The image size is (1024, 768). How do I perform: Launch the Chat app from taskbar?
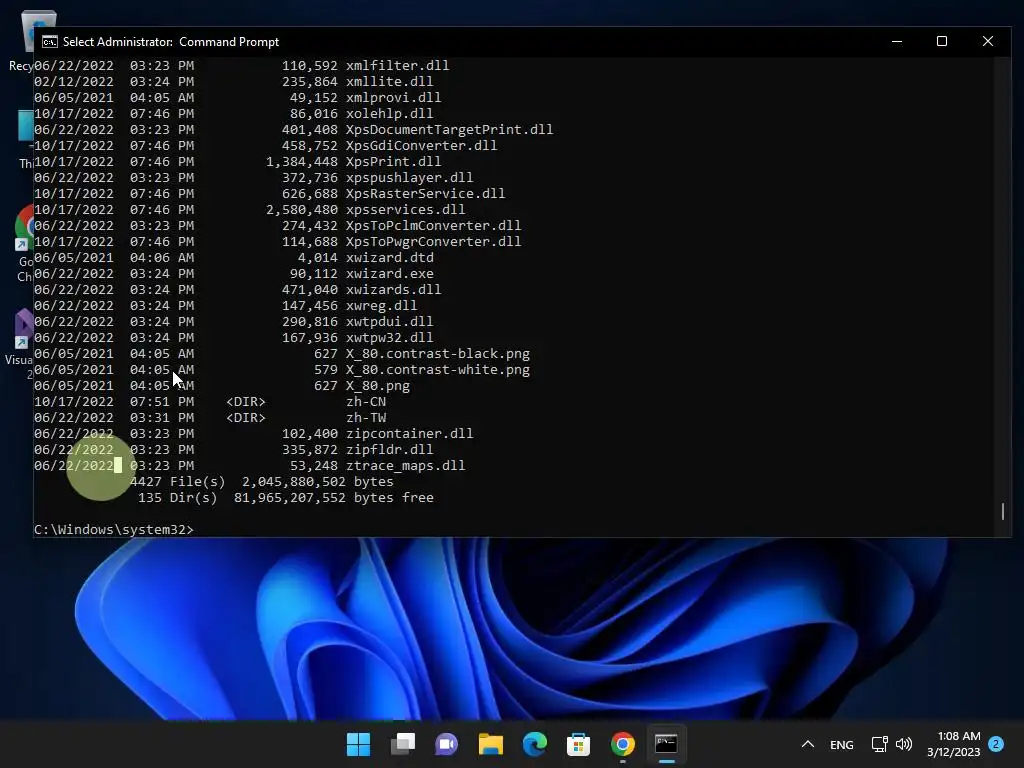(446, 744)
